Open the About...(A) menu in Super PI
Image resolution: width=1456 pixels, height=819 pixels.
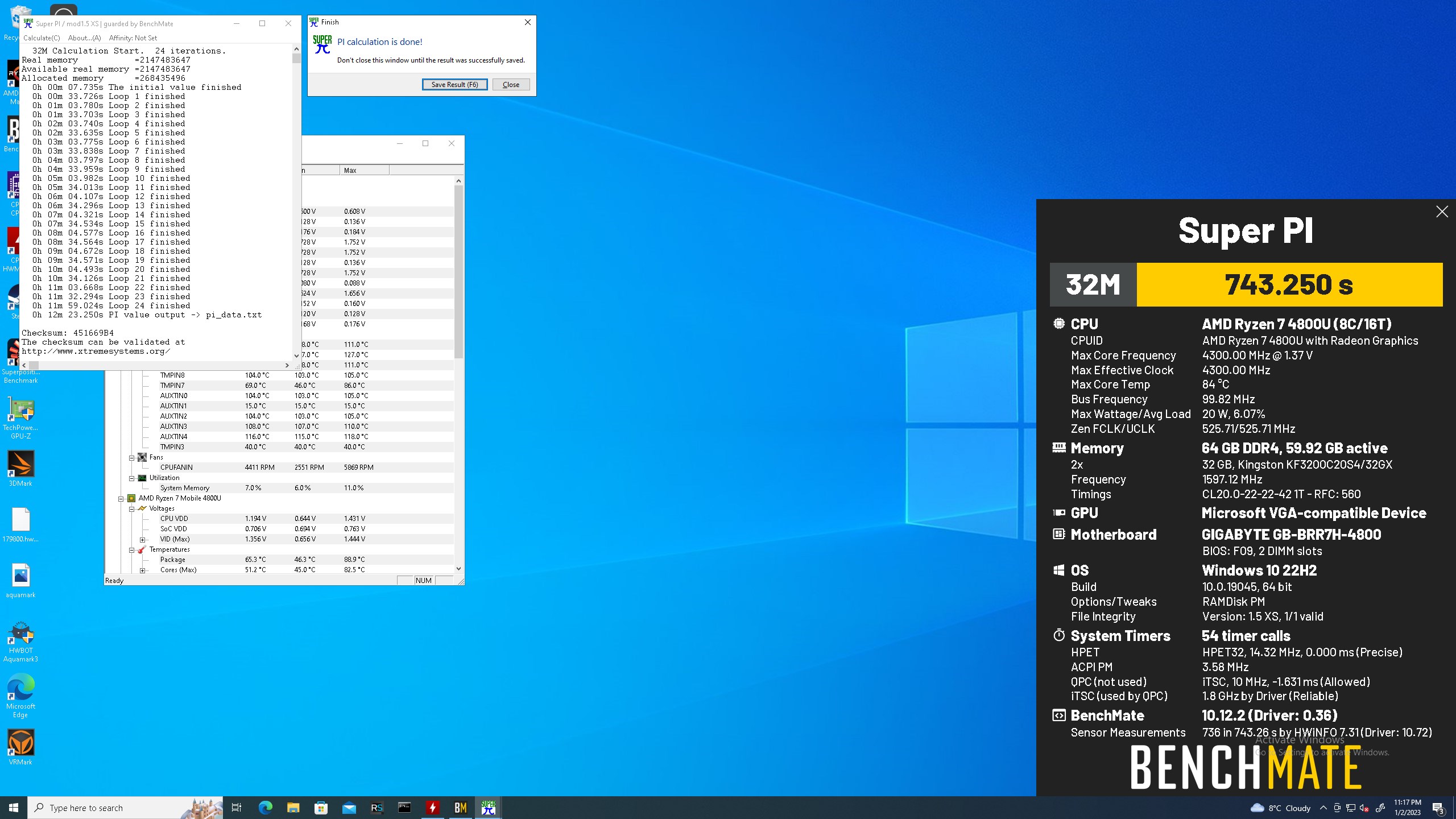84,38
